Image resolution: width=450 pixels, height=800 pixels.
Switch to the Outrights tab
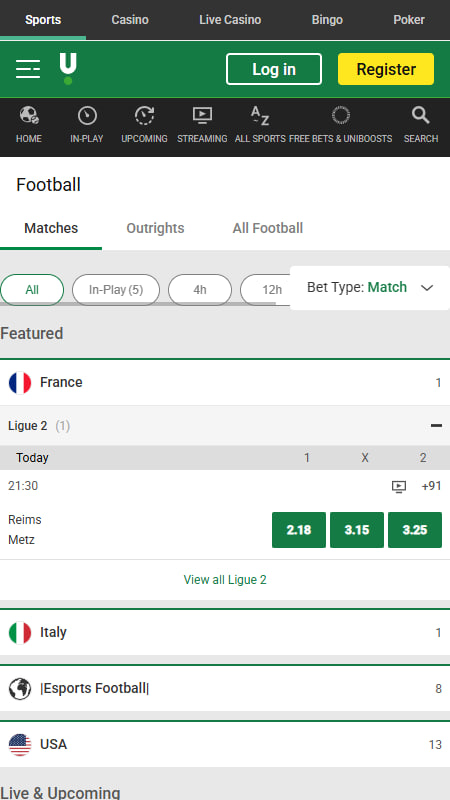[155, 228]
